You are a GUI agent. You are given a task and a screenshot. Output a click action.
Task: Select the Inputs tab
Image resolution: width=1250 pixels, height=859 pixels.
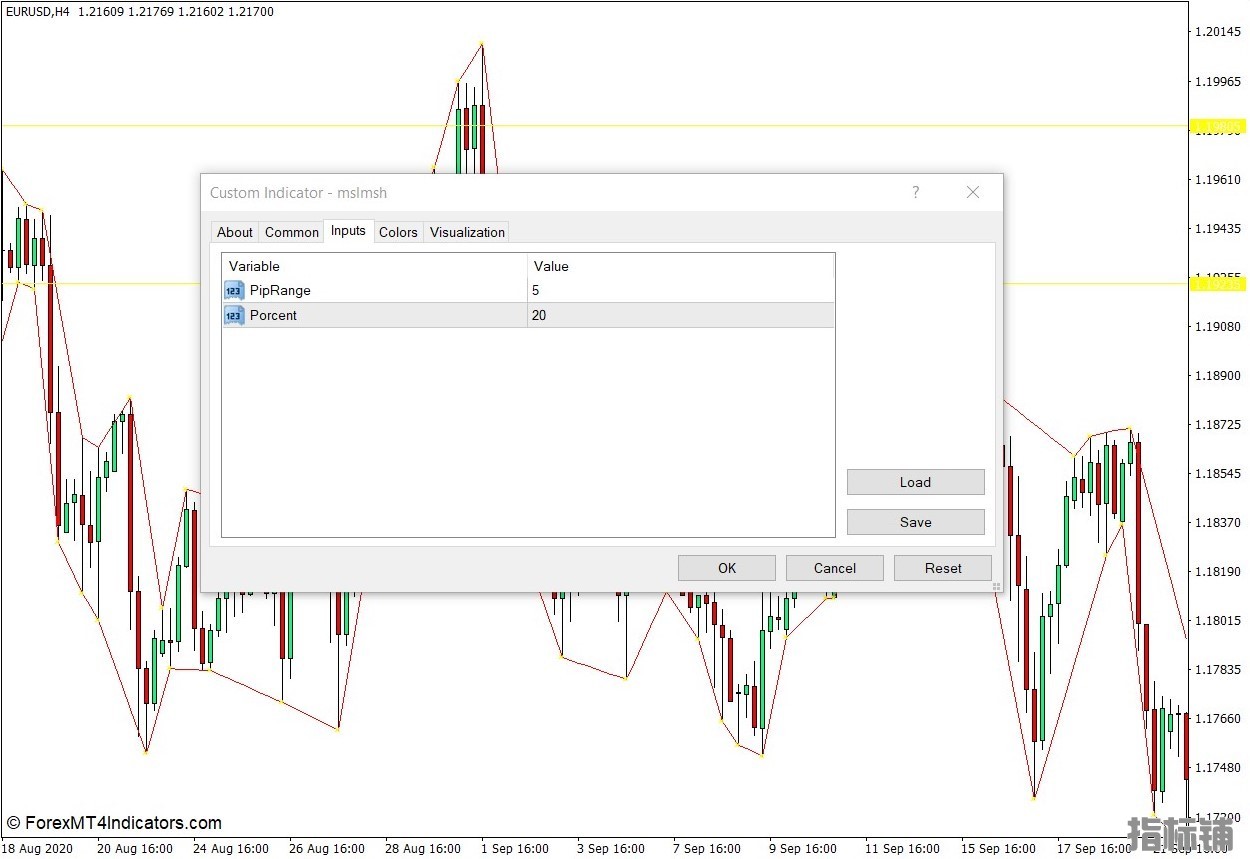point(348,231)
